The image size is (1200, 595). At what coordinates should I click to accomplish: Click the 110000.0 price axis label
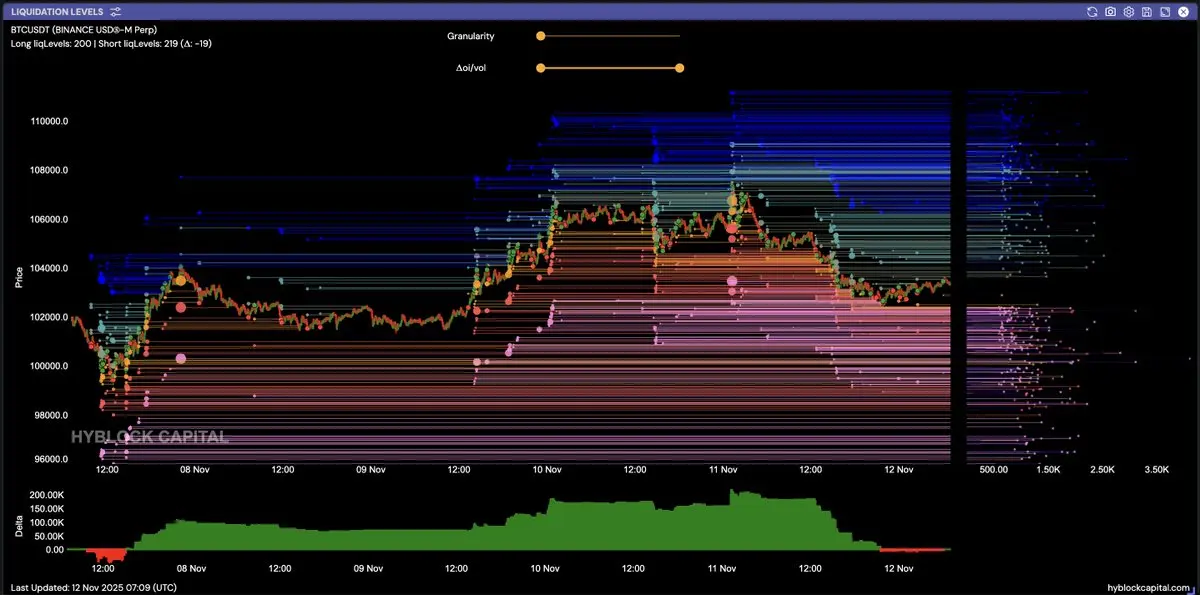tap(50, 121)
